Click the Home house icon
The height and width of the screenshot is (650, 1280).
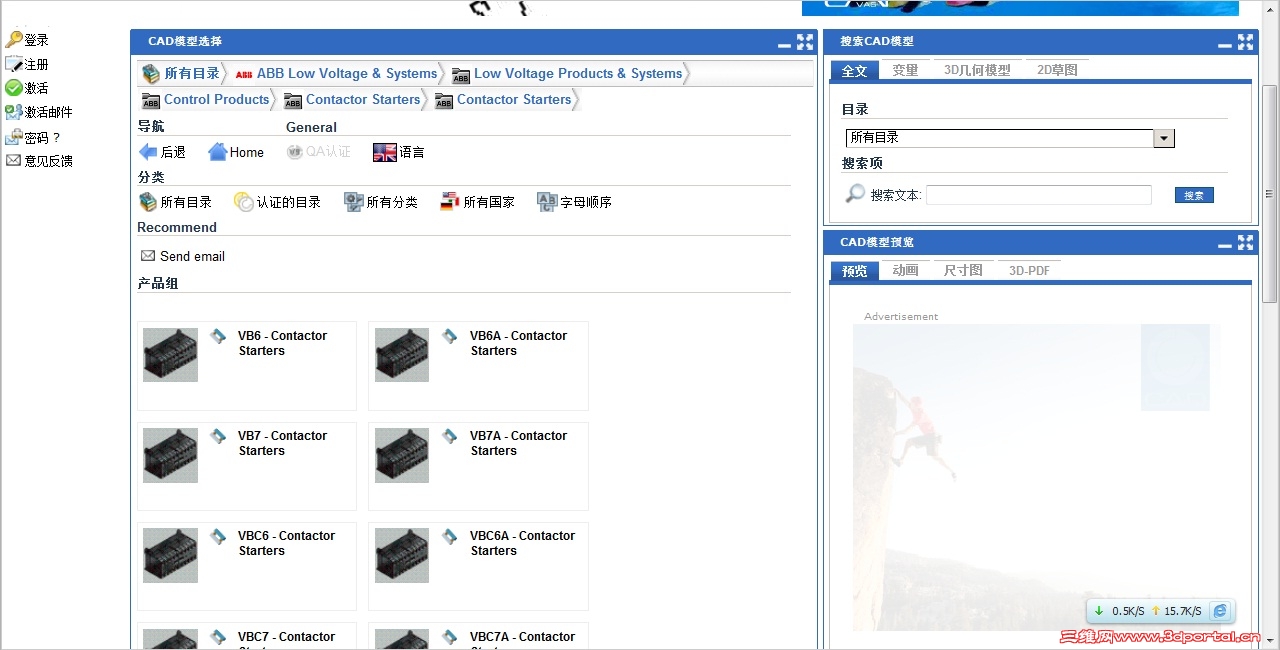pos(217,152)
